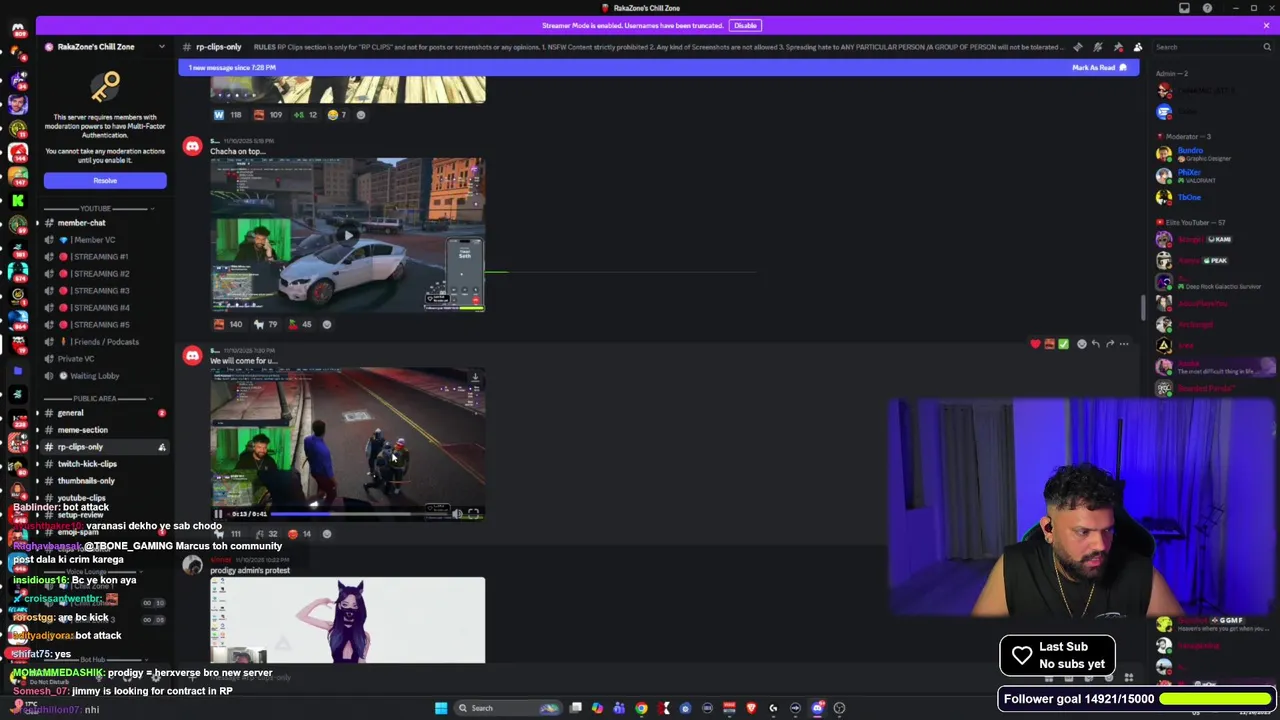Open More options on hovered message
Image resolution: width=1280 pixels, height=720 pixels.
pos(1124,344)
